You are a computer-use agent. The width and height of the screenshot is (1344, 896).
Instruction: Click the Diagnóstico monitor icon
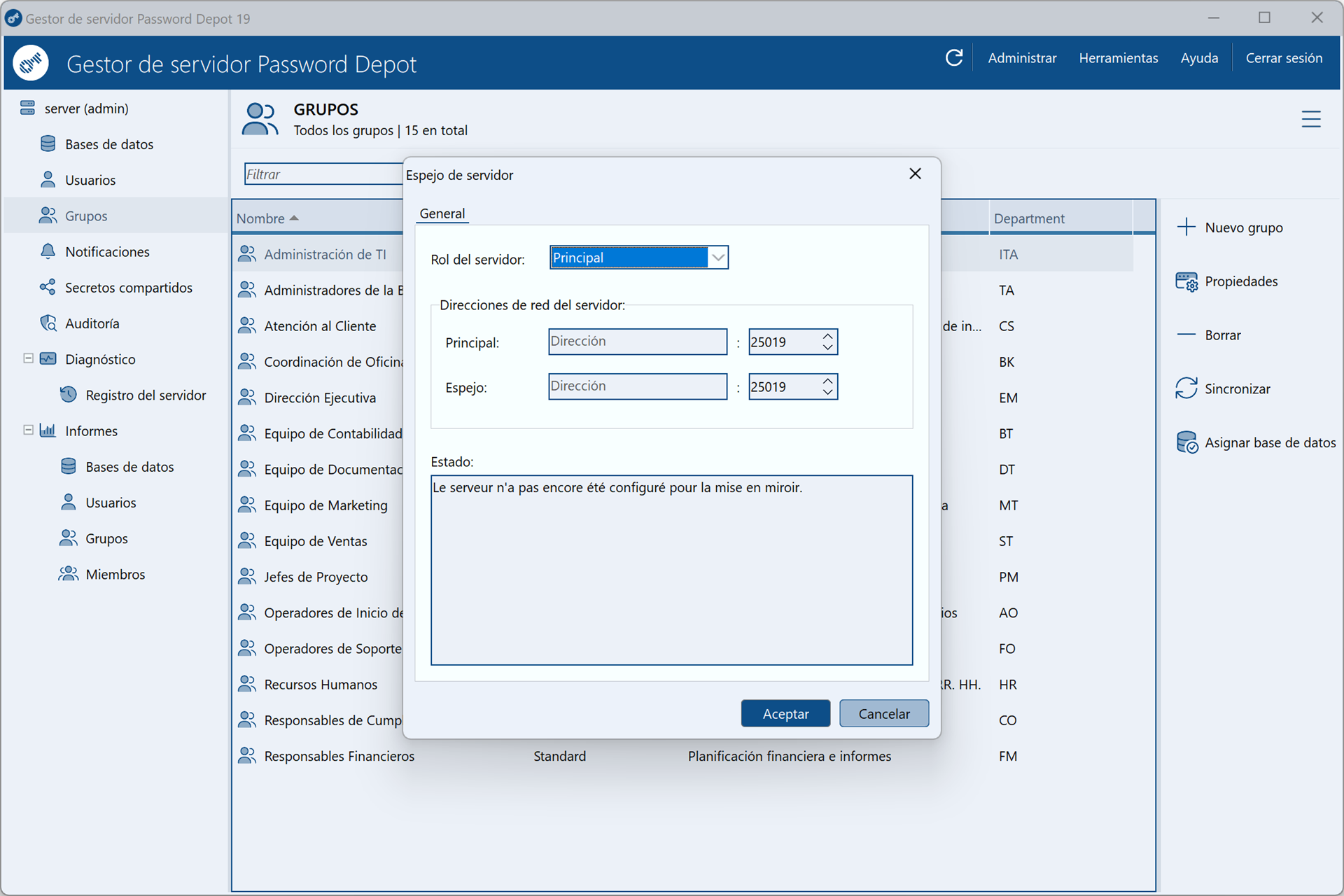pyautogui.click(x=48, y=359)
